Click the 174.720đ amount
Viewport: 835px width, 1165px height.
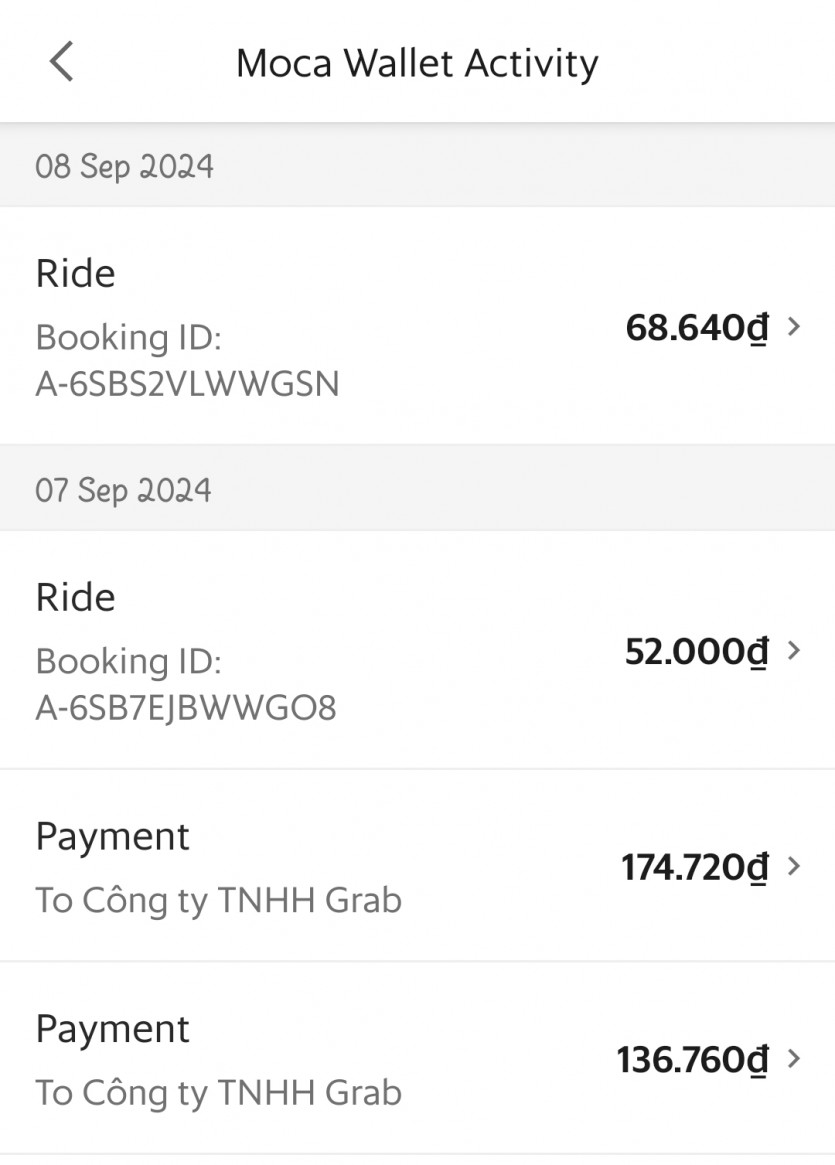[x=695, y=866]
